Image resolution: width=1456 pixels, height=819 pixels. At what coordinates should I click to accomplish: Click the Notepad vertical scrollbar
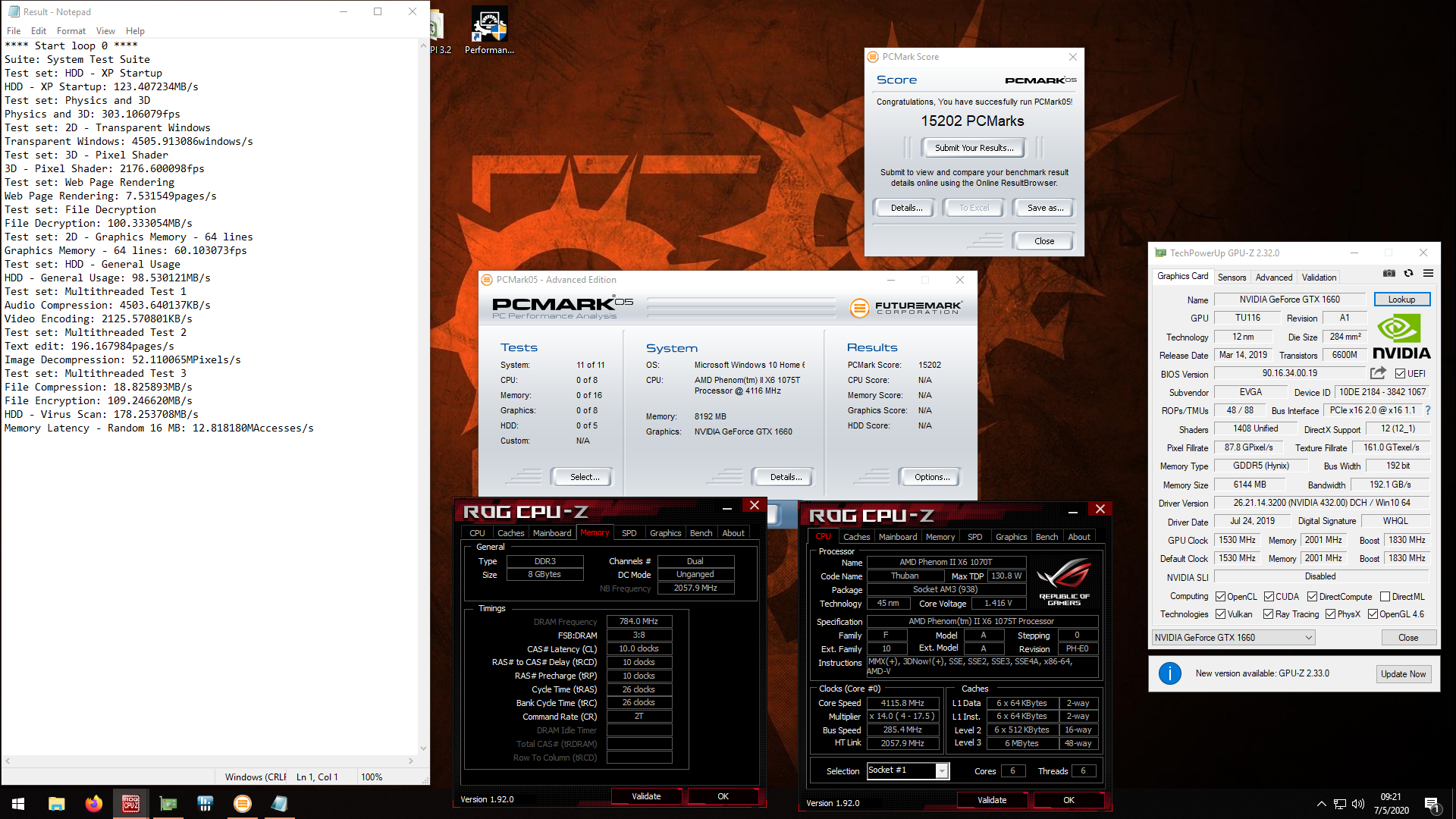click(x=423, y=397)
